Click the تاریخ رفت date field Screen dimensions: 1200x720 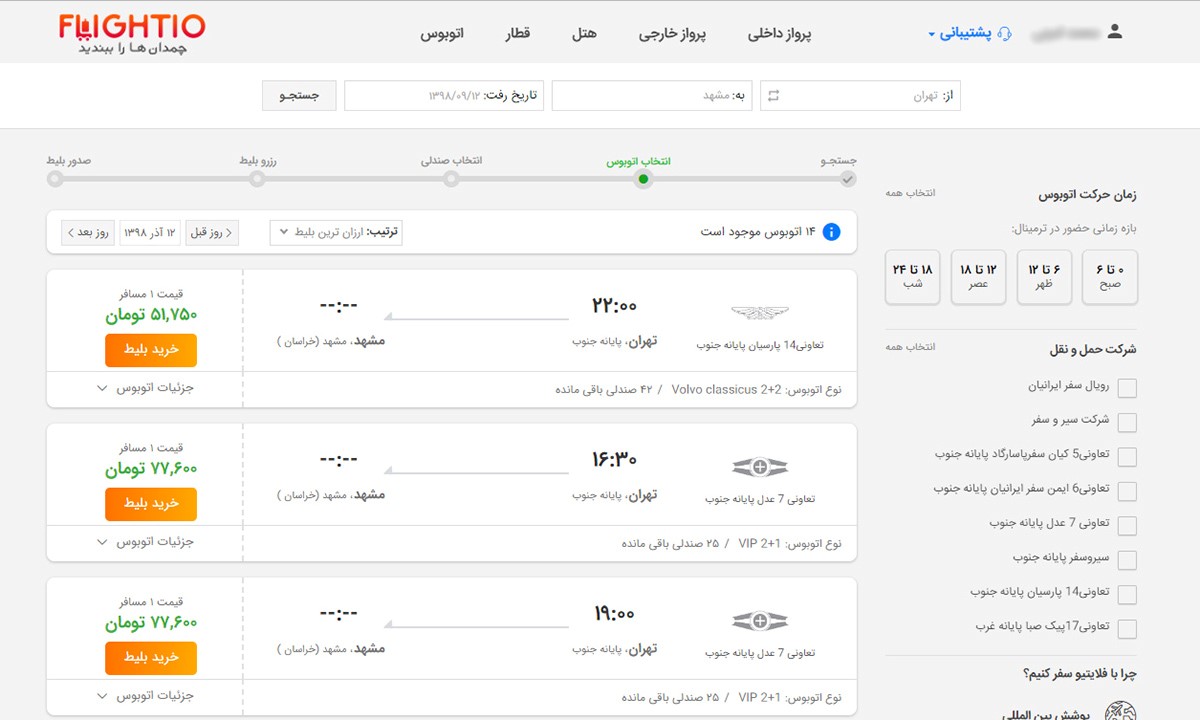(443, 96)
